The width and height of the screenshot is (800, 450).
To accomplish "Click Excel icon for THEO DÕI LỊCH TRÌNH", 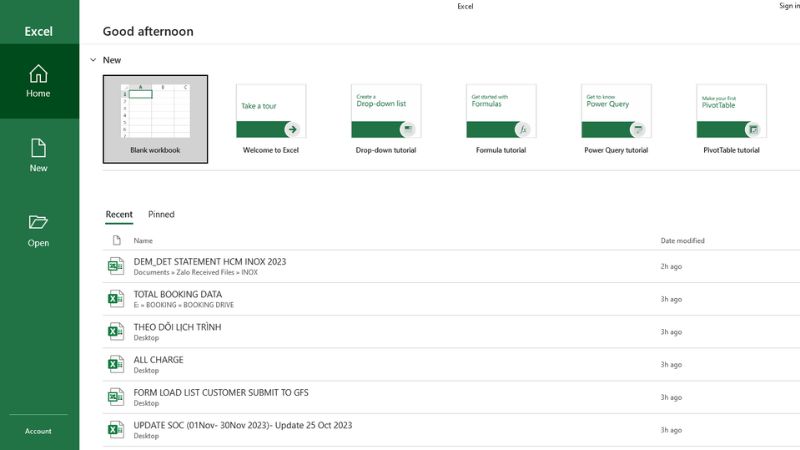I will pos(116,332).
